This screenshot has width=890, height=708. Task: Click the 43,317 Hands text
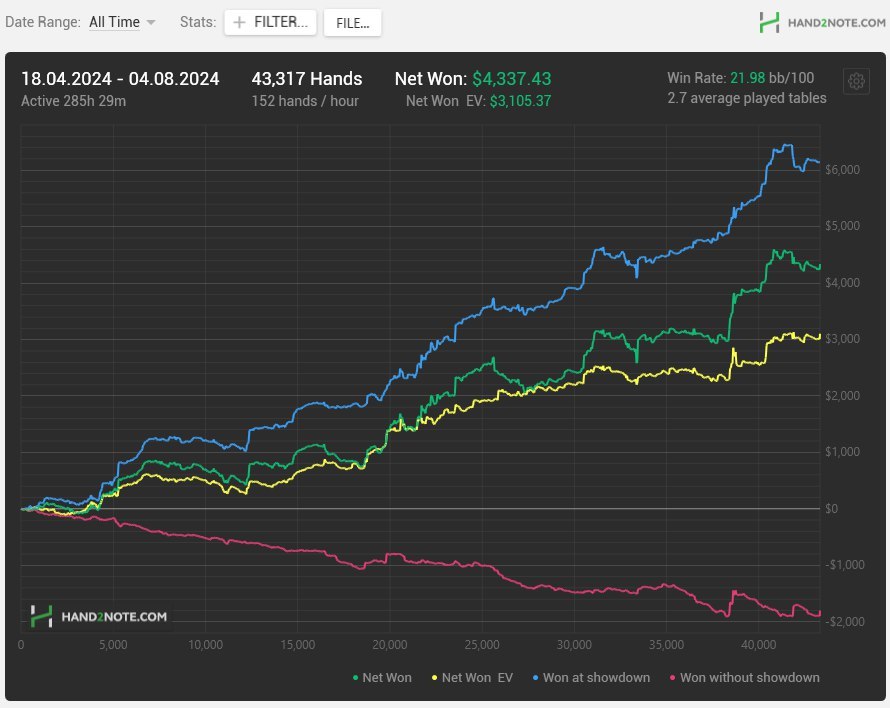307,79
